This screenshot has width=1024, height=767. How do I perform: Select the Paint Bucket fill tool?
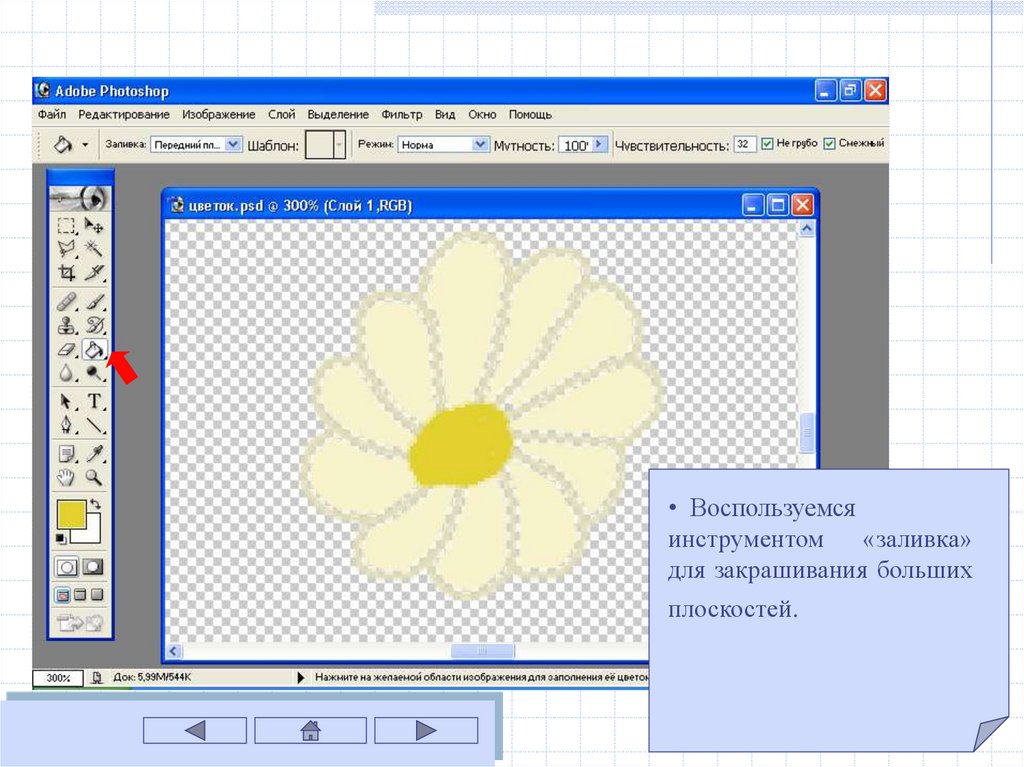coord(94,350)
